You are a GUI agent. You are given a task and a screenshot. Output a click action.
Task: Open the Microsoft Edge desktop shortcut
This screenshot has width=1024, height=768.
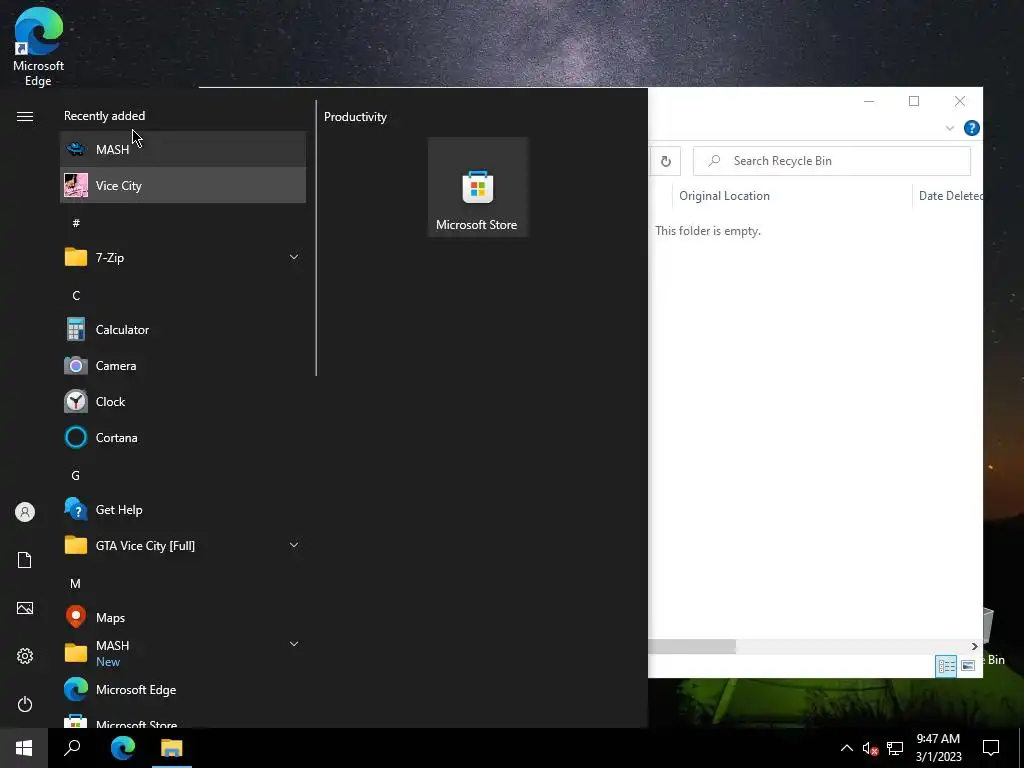click(38, 47)
